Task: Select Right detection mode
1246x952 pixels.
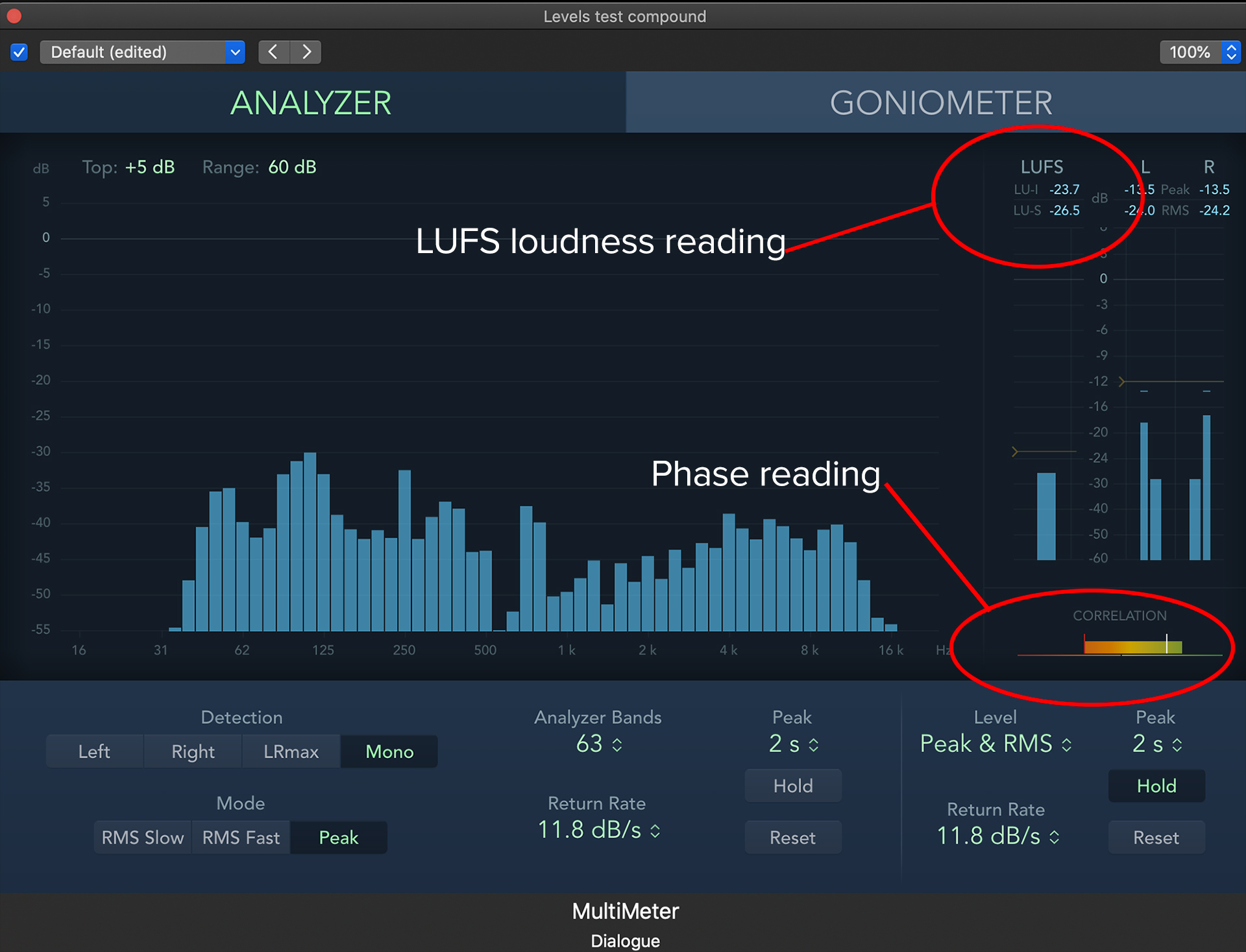Action: click(193, 751)
